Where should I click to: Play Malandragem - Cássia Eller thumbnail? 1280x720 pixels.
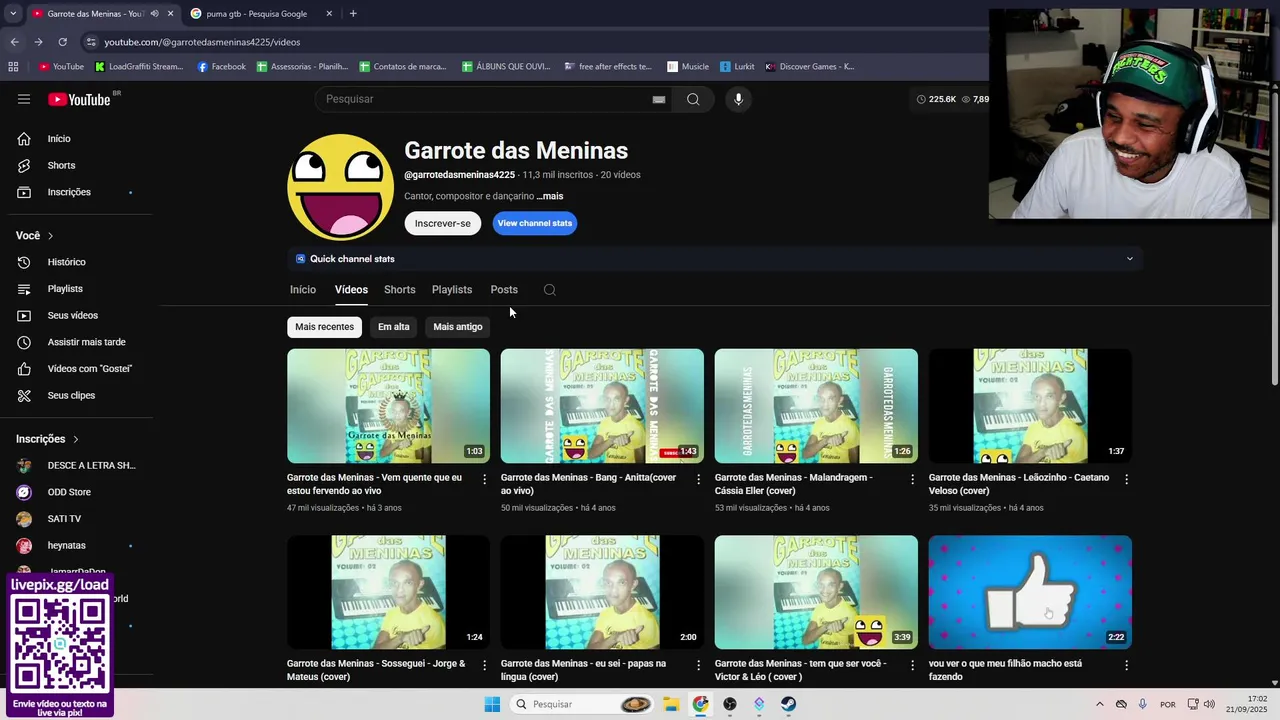pos(816,406)
